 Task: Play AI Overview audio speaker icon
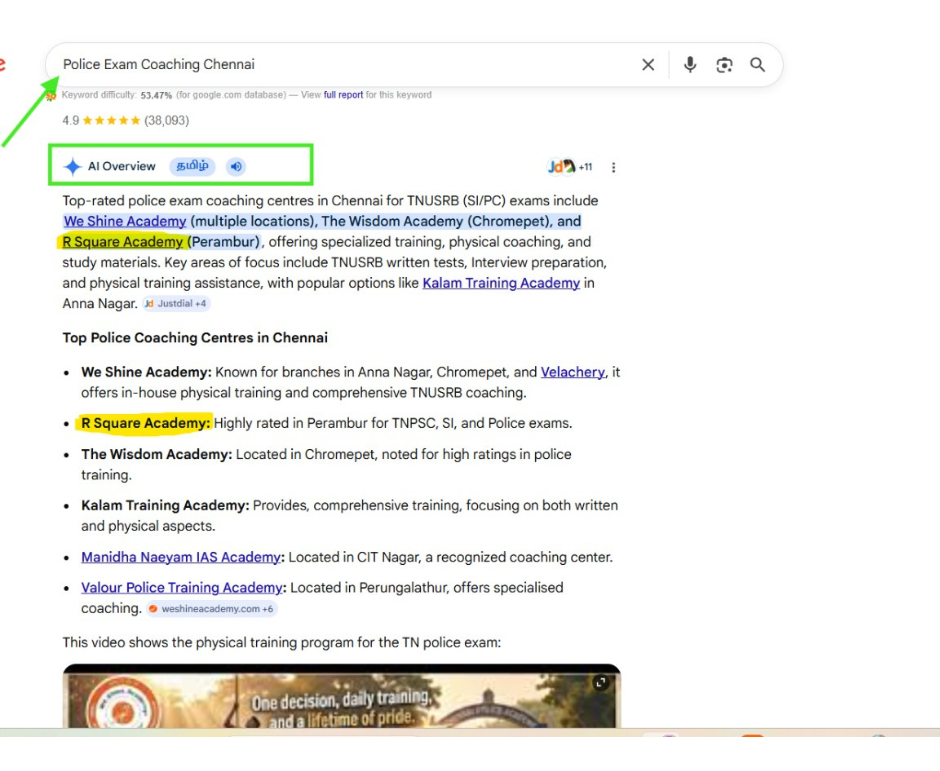pyautogui.click(x=236, y=167)
